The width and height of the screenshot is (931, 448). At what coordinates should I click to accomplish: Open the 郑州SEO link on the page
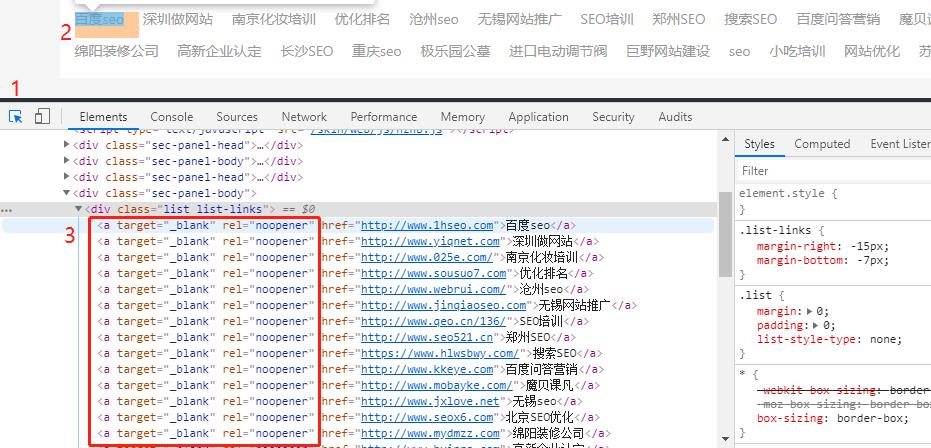coord(679,20)
